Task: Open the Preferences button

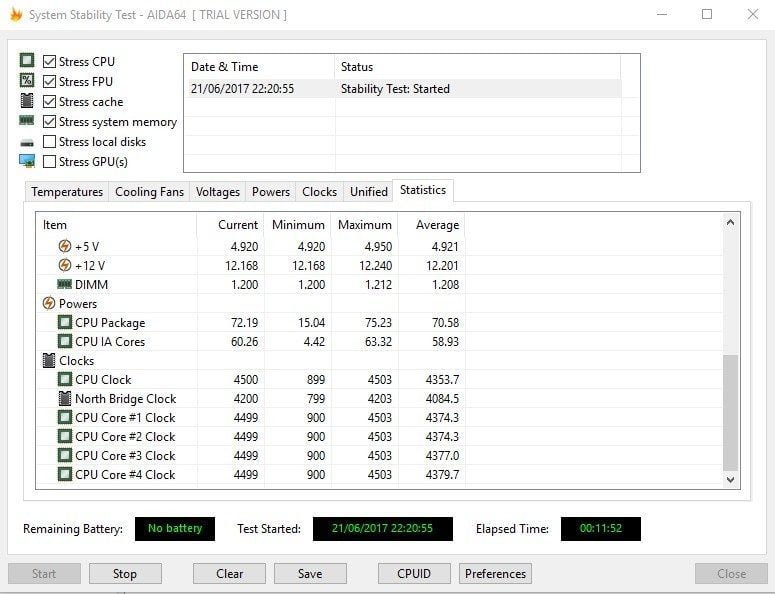Action: coord(495,574)
